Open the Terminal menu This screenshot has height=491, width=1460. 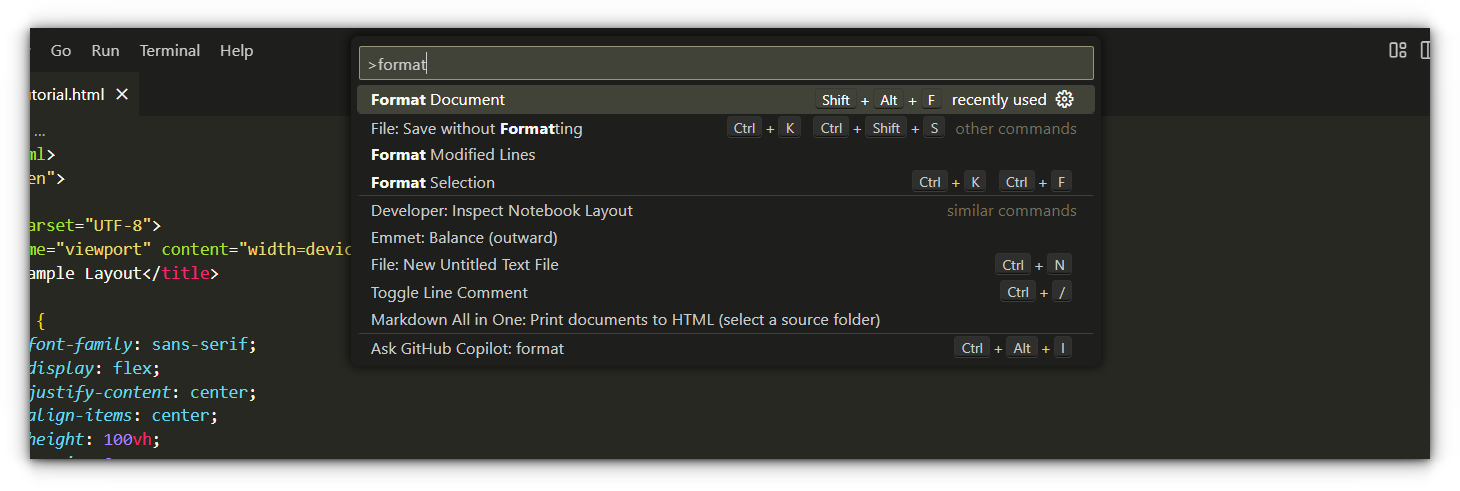(x=169, y=50)
